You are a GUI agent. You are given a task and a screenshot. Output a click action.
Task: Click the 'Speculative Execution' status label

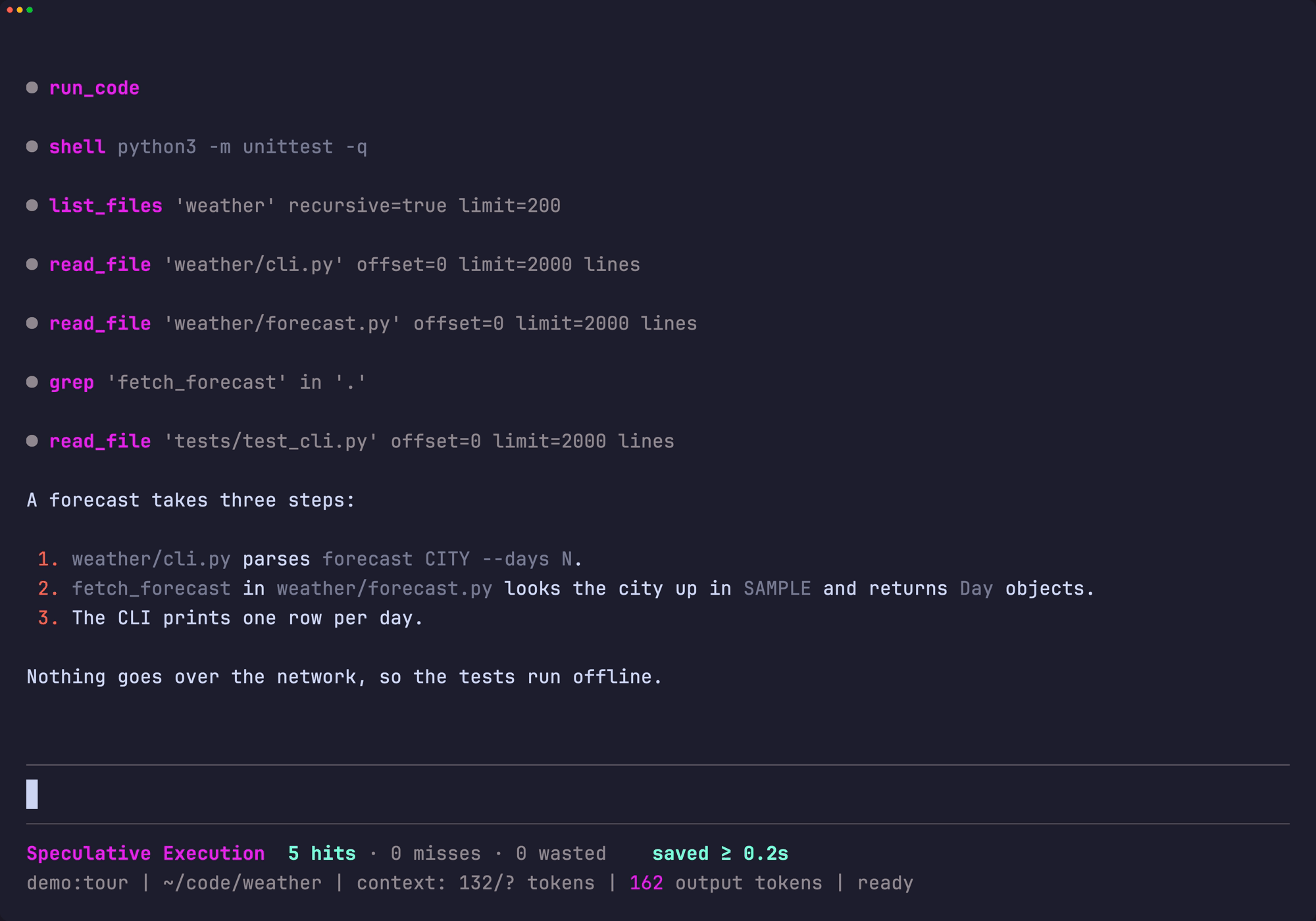[x=145, y=853]
